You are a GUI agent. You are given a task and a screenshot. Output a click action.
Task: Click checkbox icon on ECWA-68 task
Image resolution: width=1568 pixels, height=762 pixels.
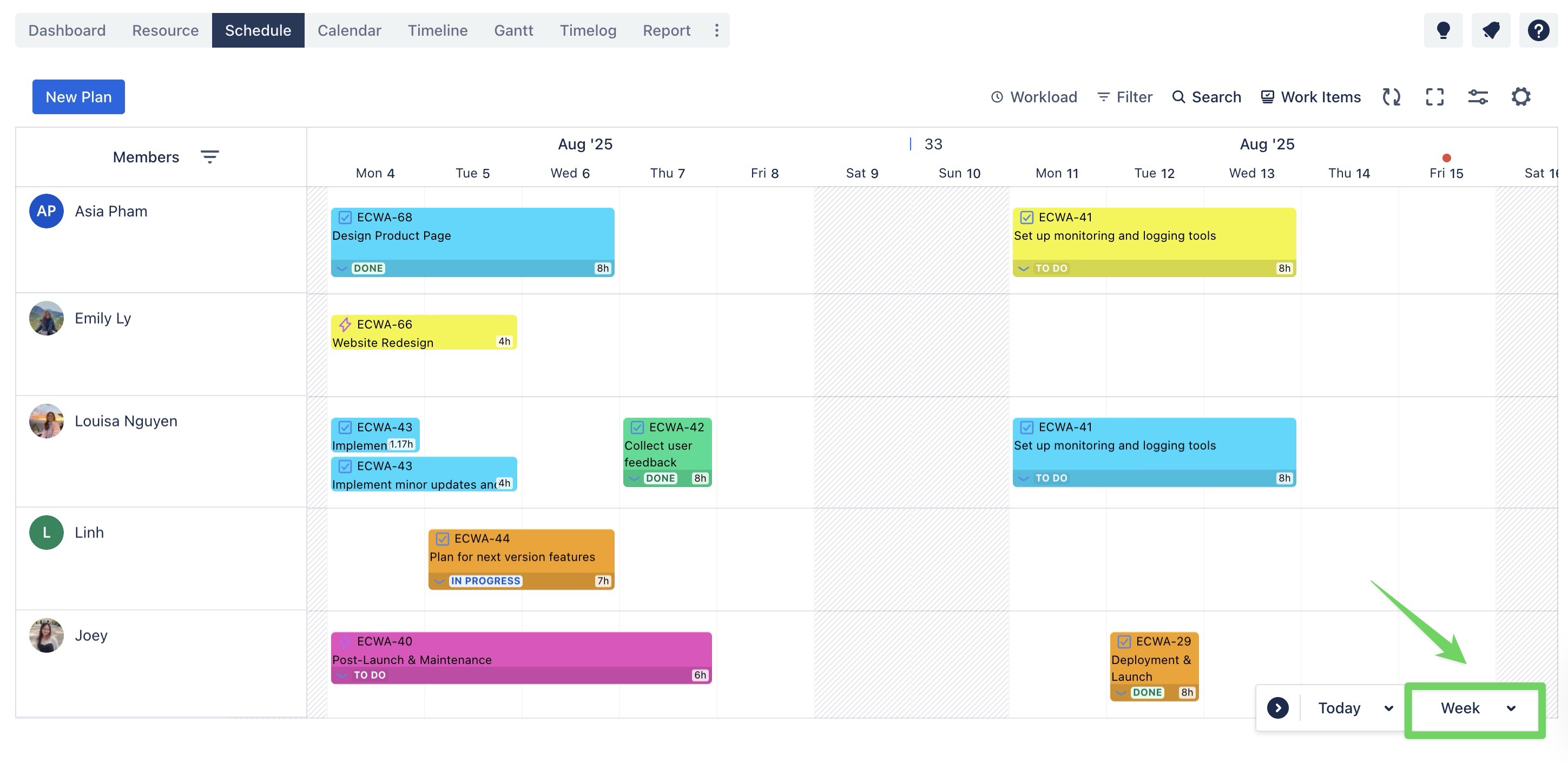tap(345, 217)
